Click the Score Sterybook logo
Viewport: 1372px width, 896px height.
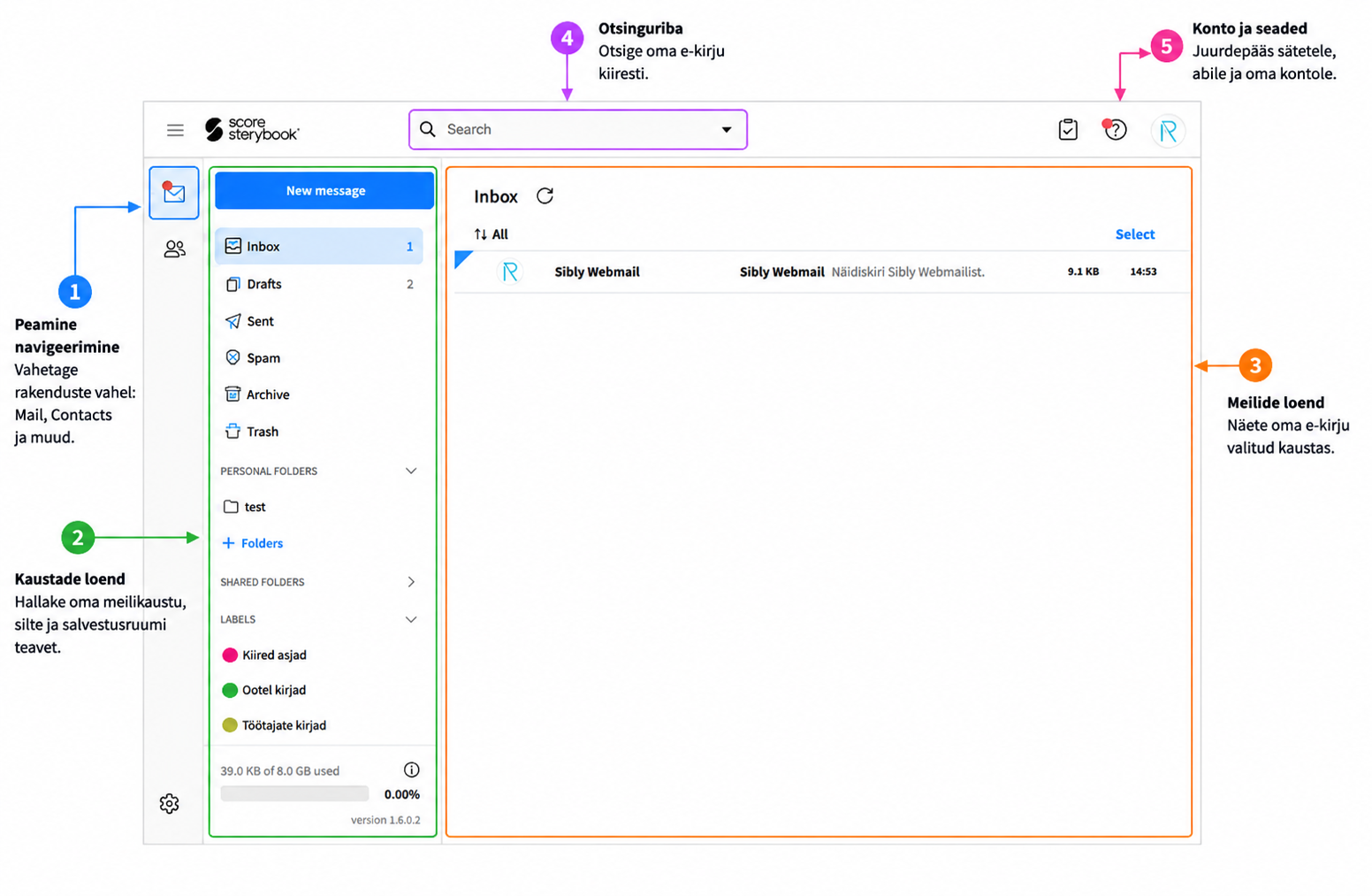point(252,130)
